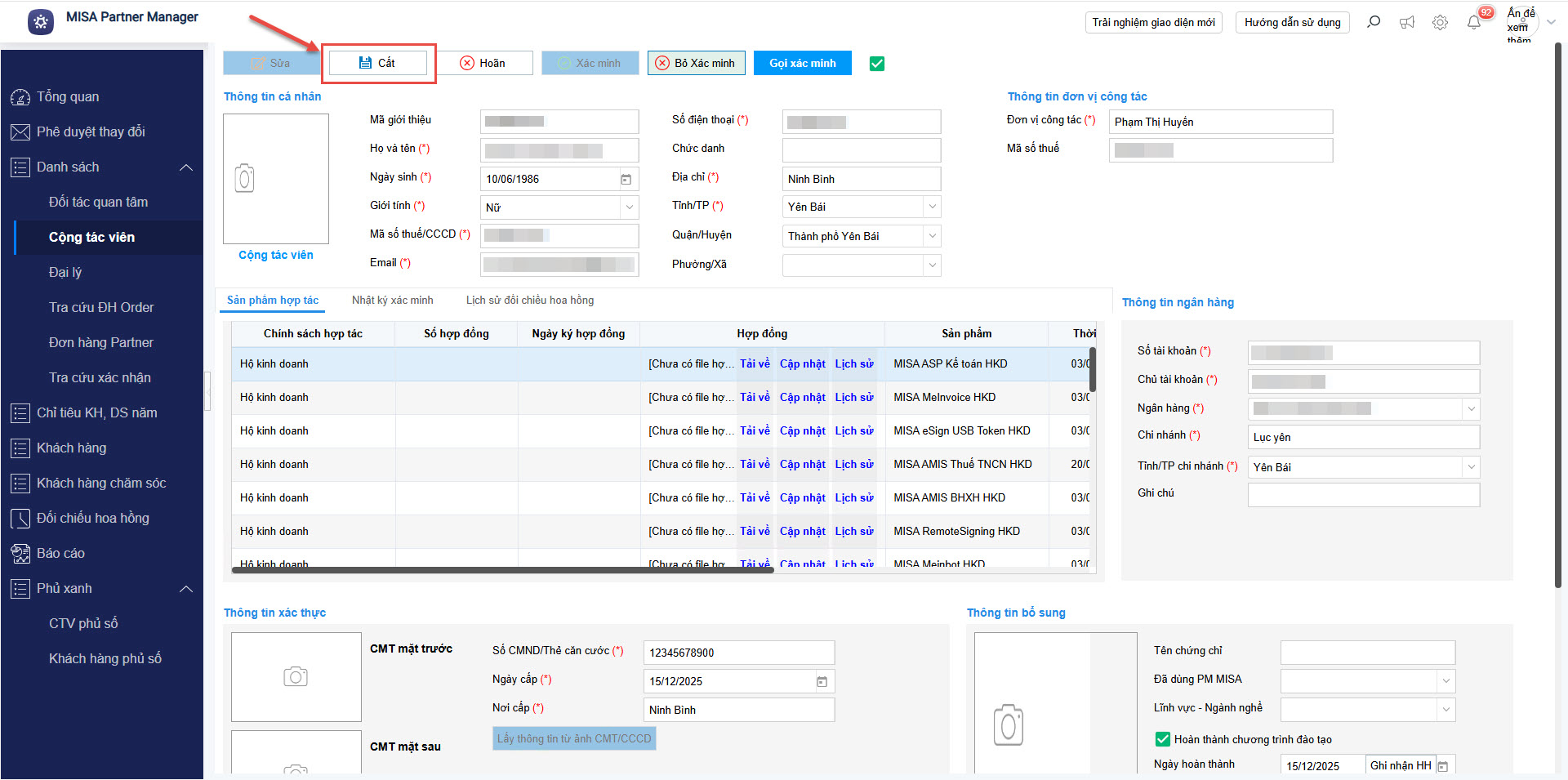Open settings gear icon in header
Screen dimensions: 1568x780
pyautogui.click(x=1440, y=22)
